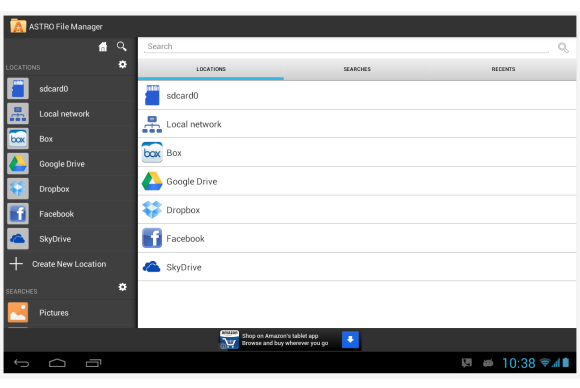Select the Google Drive icon in sidebar
The width and height of the screenshot is (580, 388).
click(x=18, y=164)
